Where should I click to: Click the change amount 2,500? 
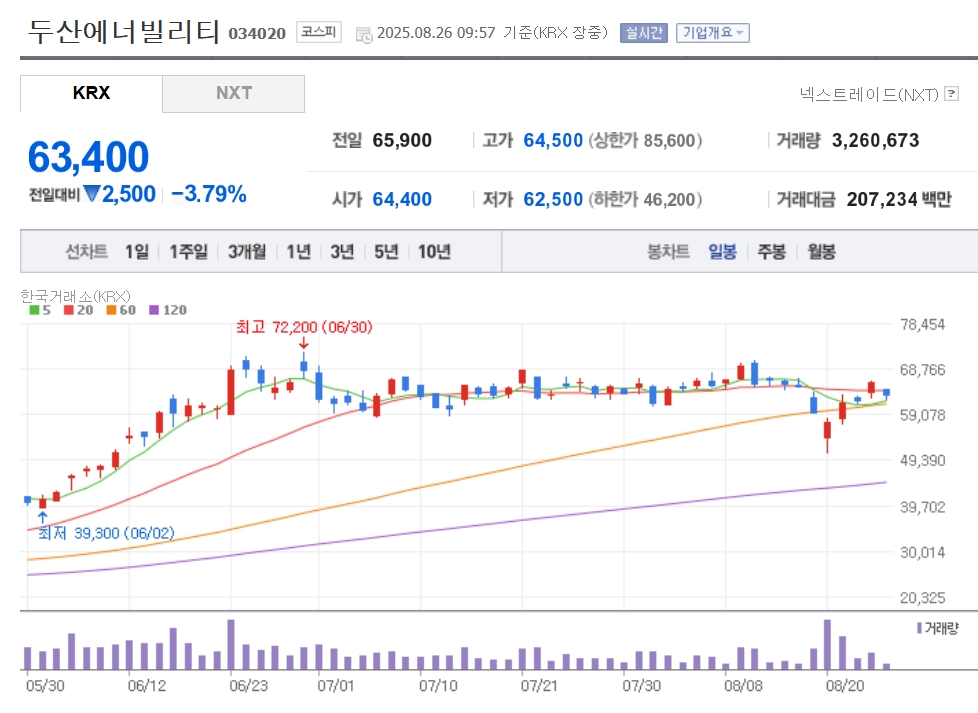(129, 194)
